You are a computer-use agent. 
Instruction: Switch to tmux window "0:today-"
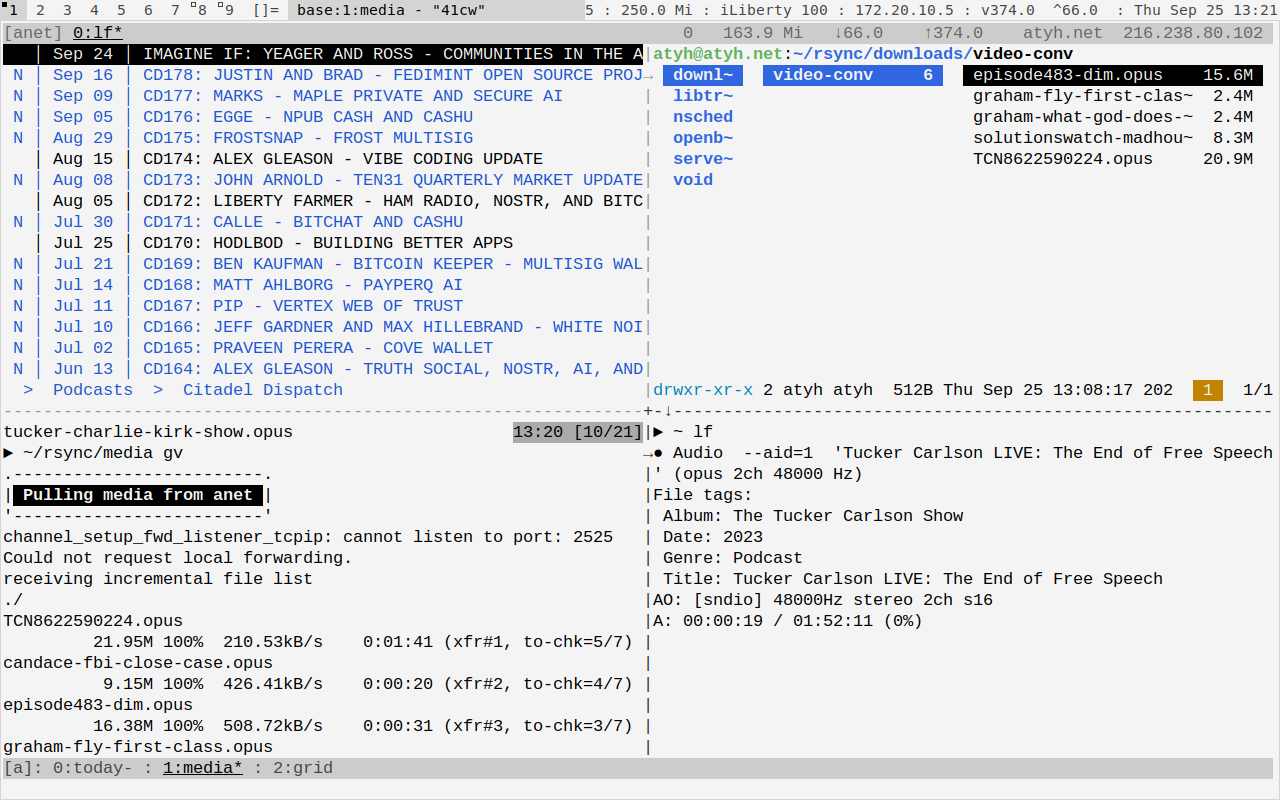(92, 768)
